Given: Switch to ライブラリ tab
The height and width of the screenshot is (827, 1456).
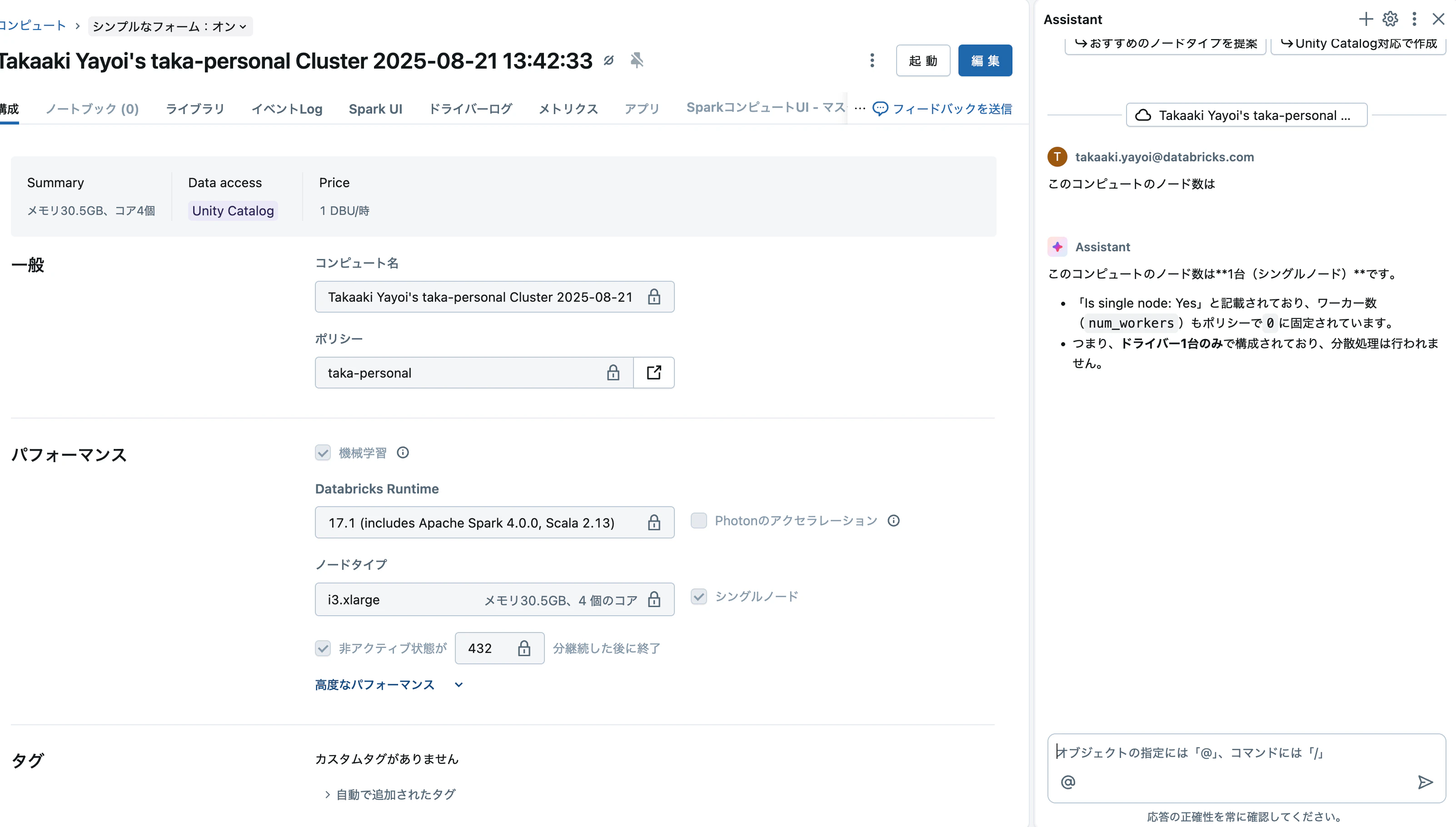Looking at the screenshot, I should click(195, 109).
